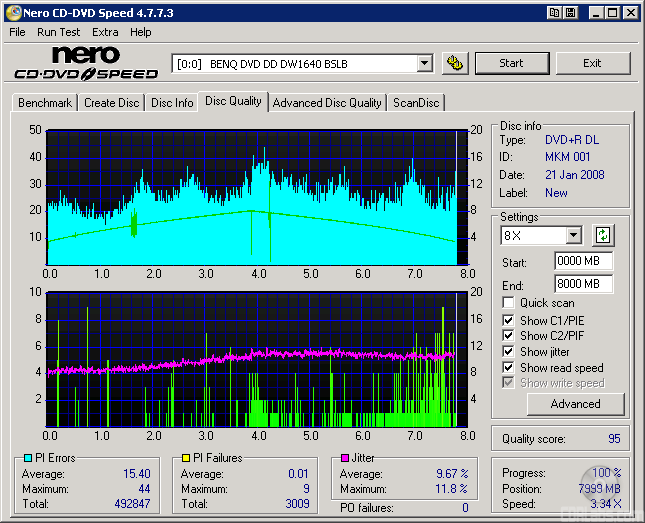The width and height of the screenshot is (645, 523).
Task: Click the copy-to-clipboard icon in title bar
Action: [x=554, y=13]
